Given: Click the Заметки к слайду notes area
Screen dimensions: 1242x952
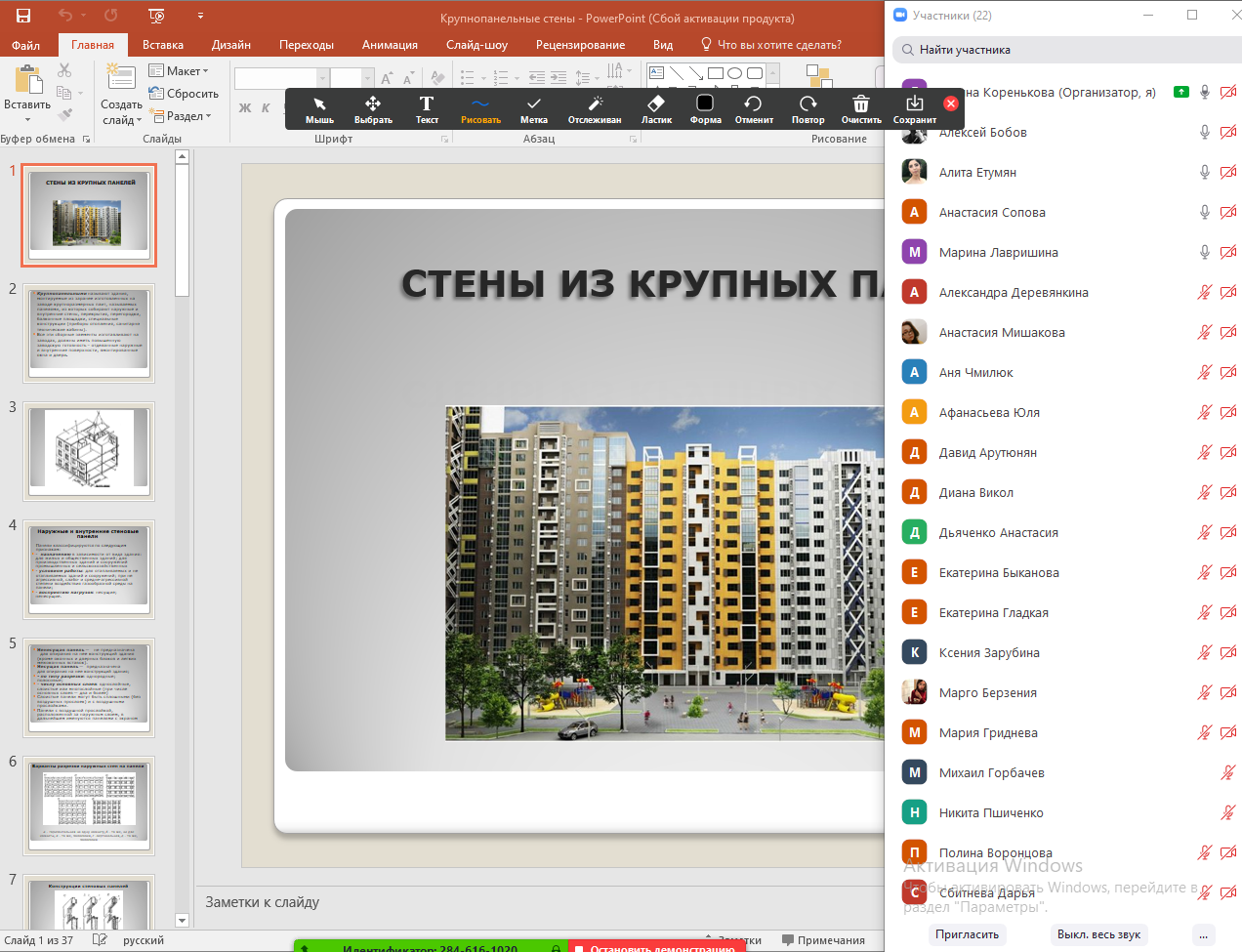Looking at the screenshot, I should 539,902.
